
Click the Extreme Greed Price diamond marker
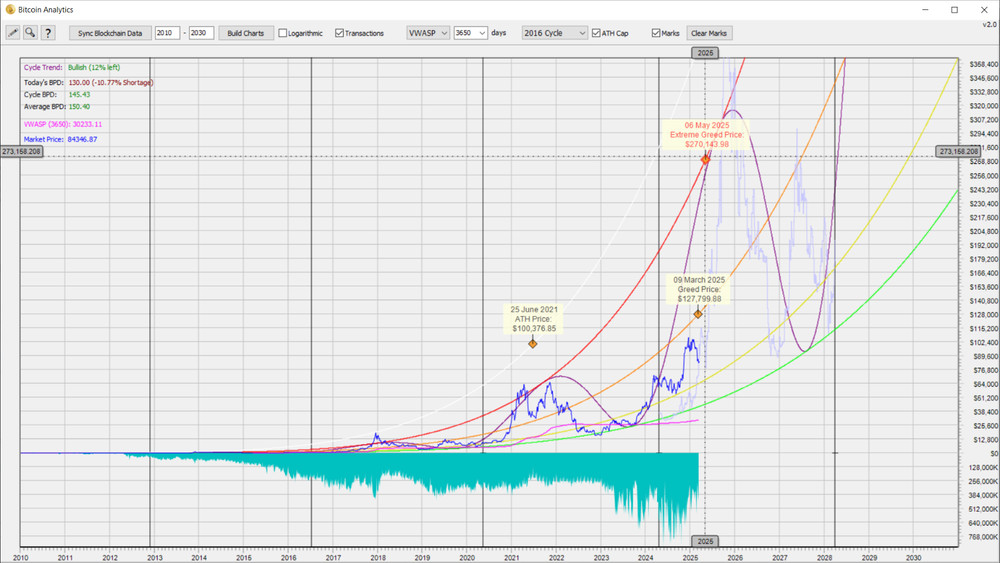pyautogui.click(x=705, y=159)
